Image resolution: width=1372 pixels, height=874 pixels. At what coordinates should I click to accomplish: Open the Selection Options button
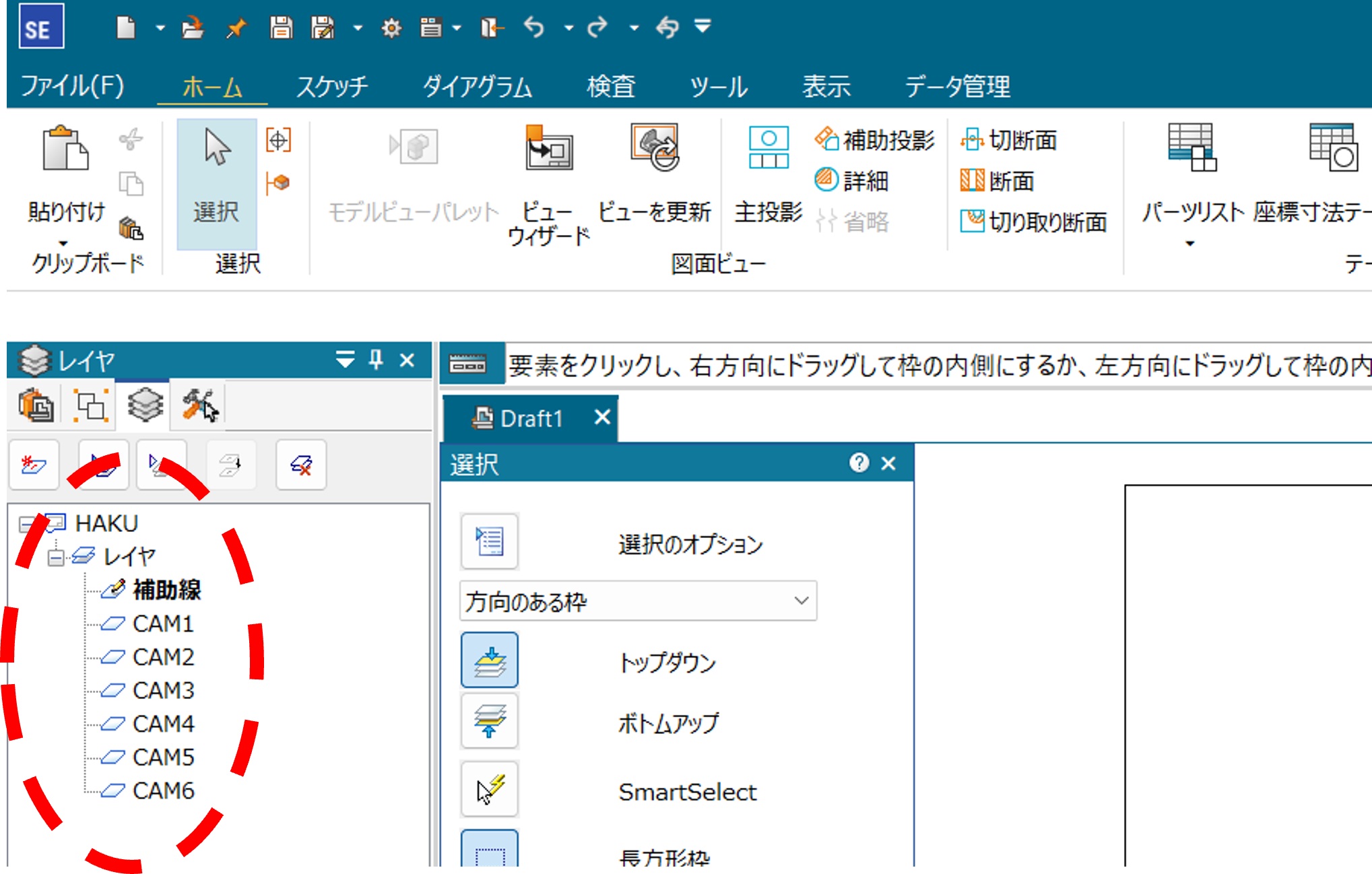490,541
